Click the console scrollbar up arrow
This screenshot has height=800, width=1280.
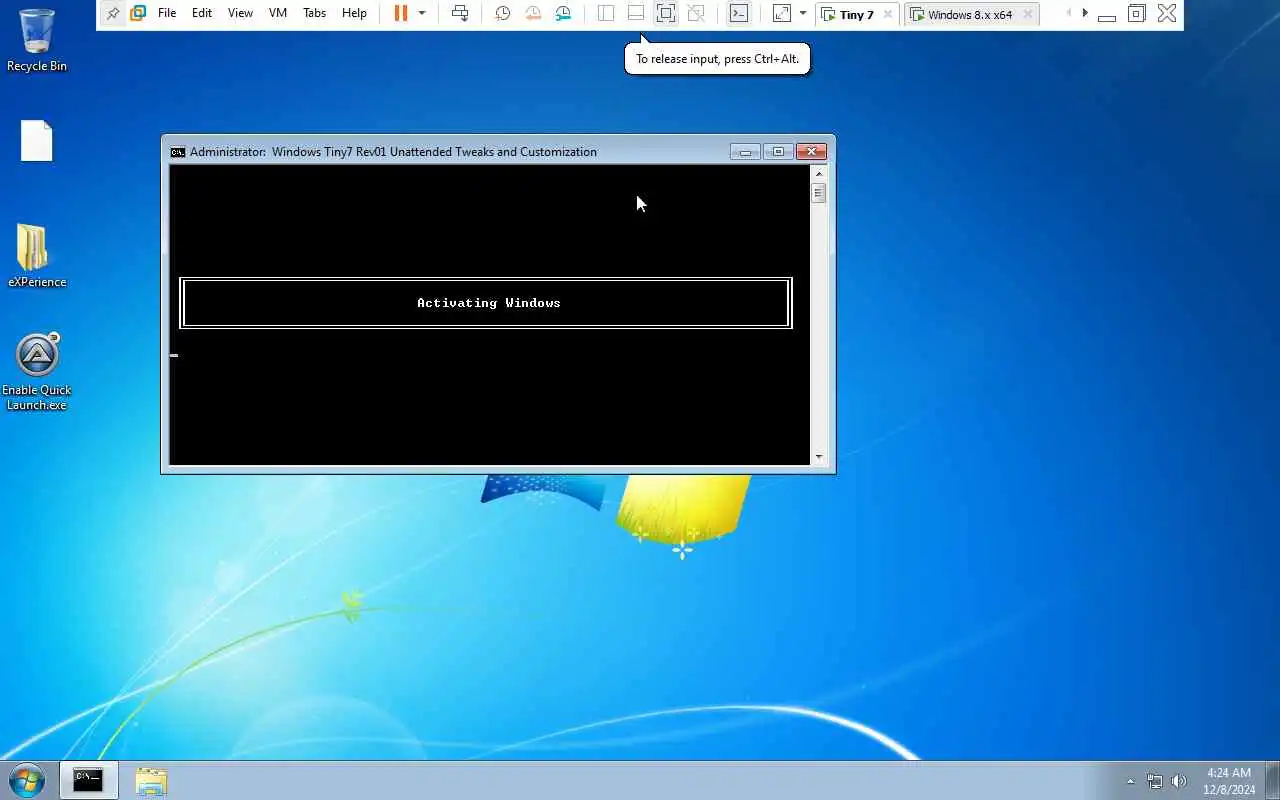pyautogui.click(x=819, y=173)
